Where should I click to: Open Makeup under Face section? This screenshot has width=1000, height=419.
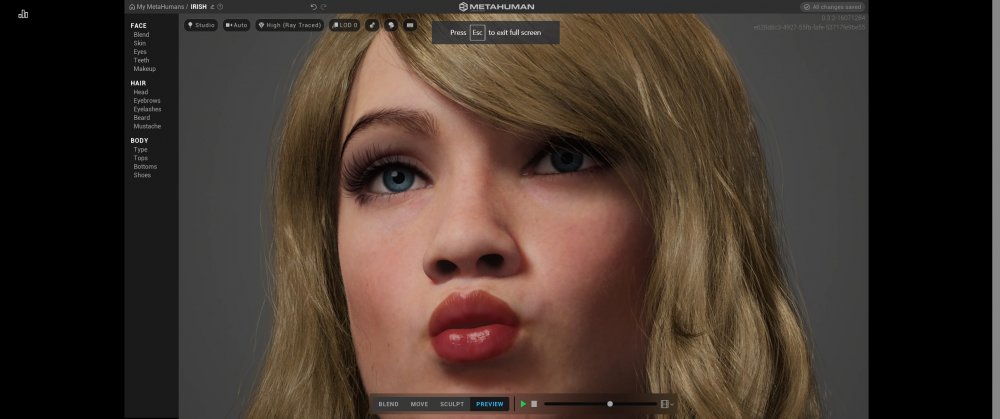(144, 69)
